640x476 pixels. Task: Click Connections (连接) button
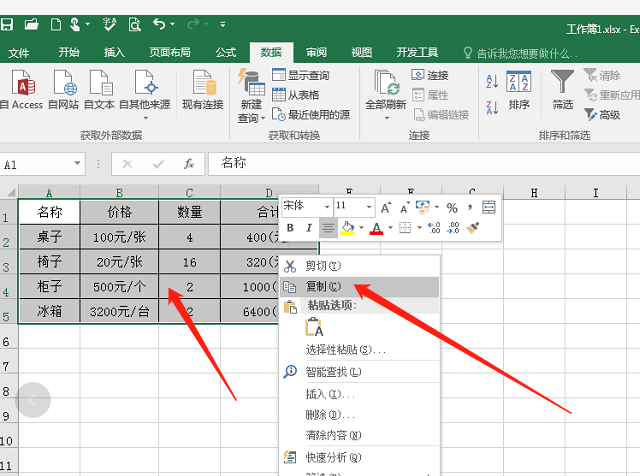tap(430, 75)
